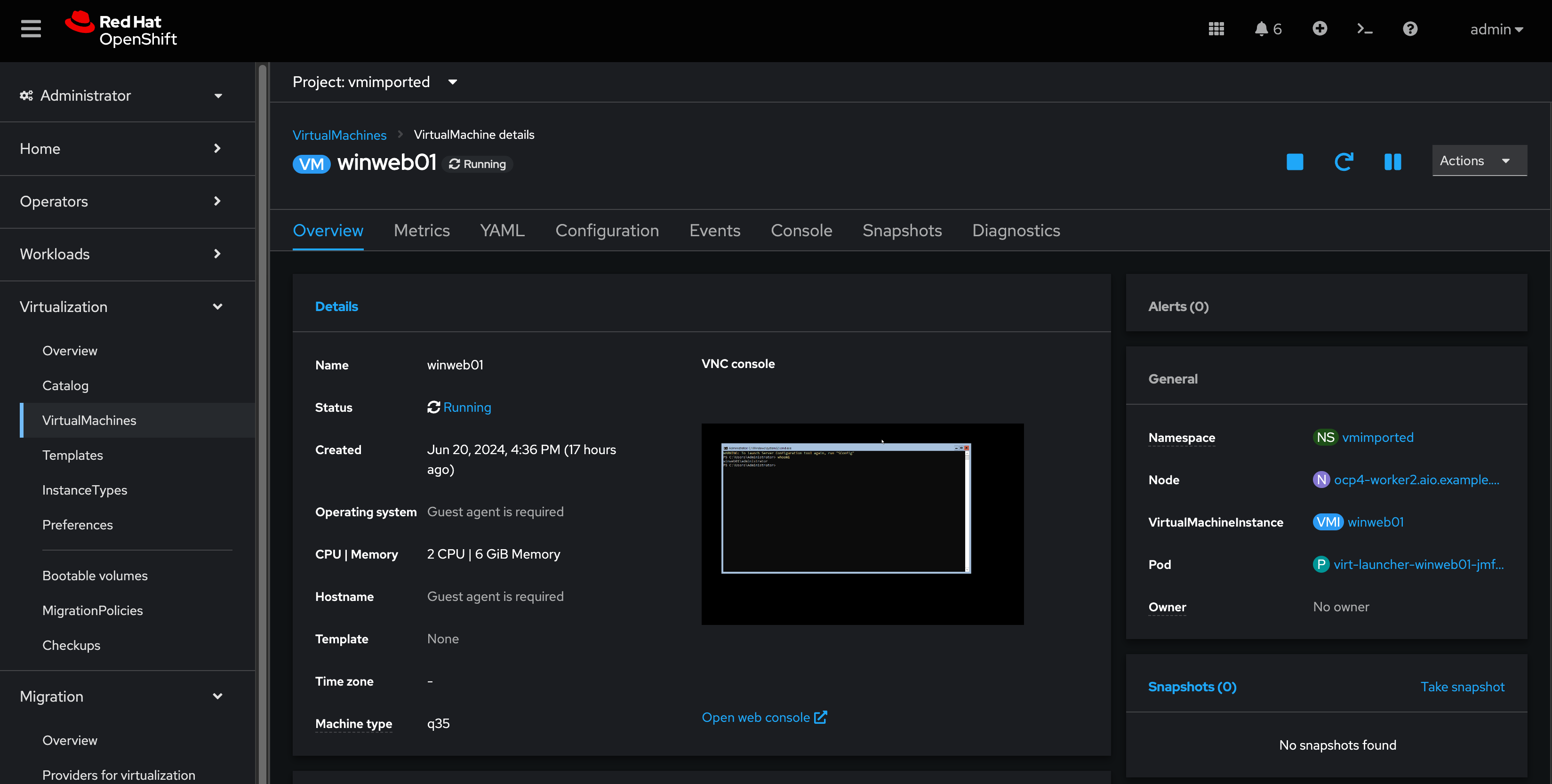Click Take snapshot
The width and height of the screenshot is (1552, 784).
coord(1463,687)
